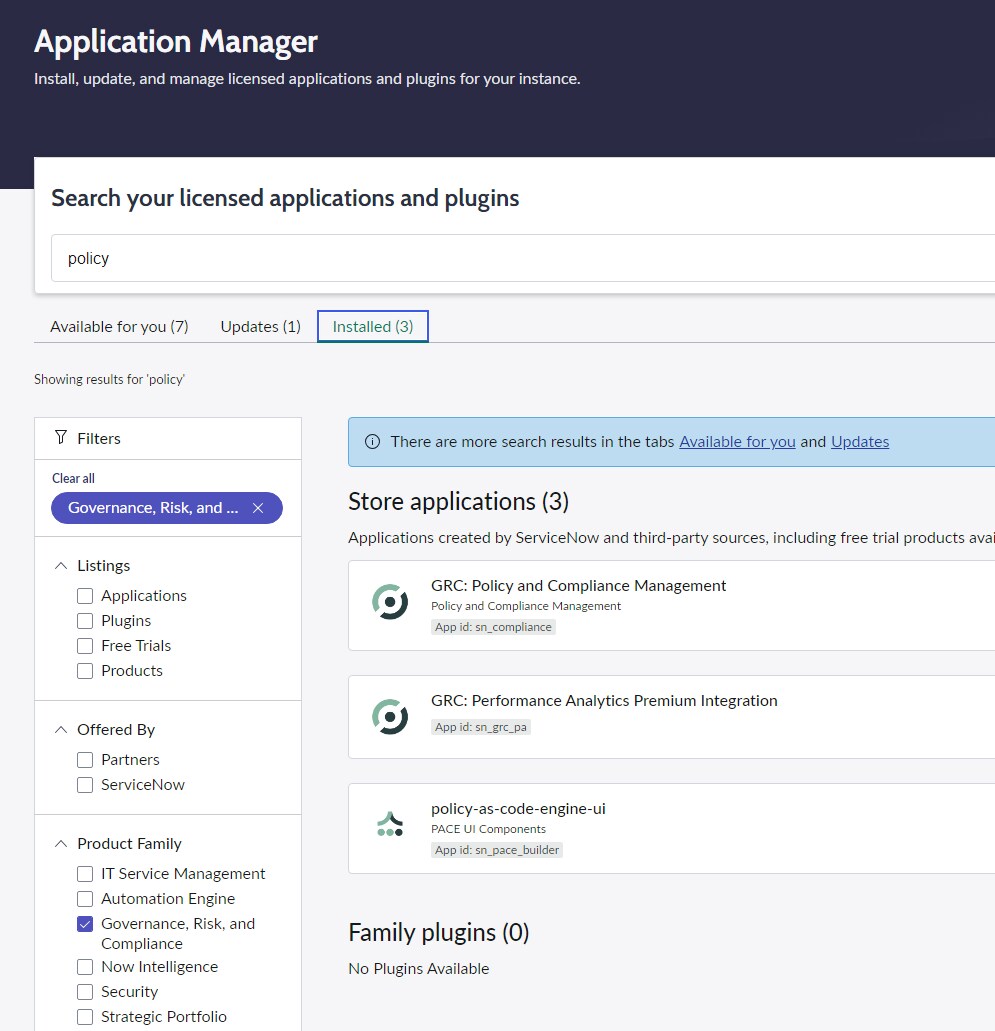Open GRC: Performance Analytics Premium Integration title
This screenshot has height=1031, width=995.
click(604, 700)
